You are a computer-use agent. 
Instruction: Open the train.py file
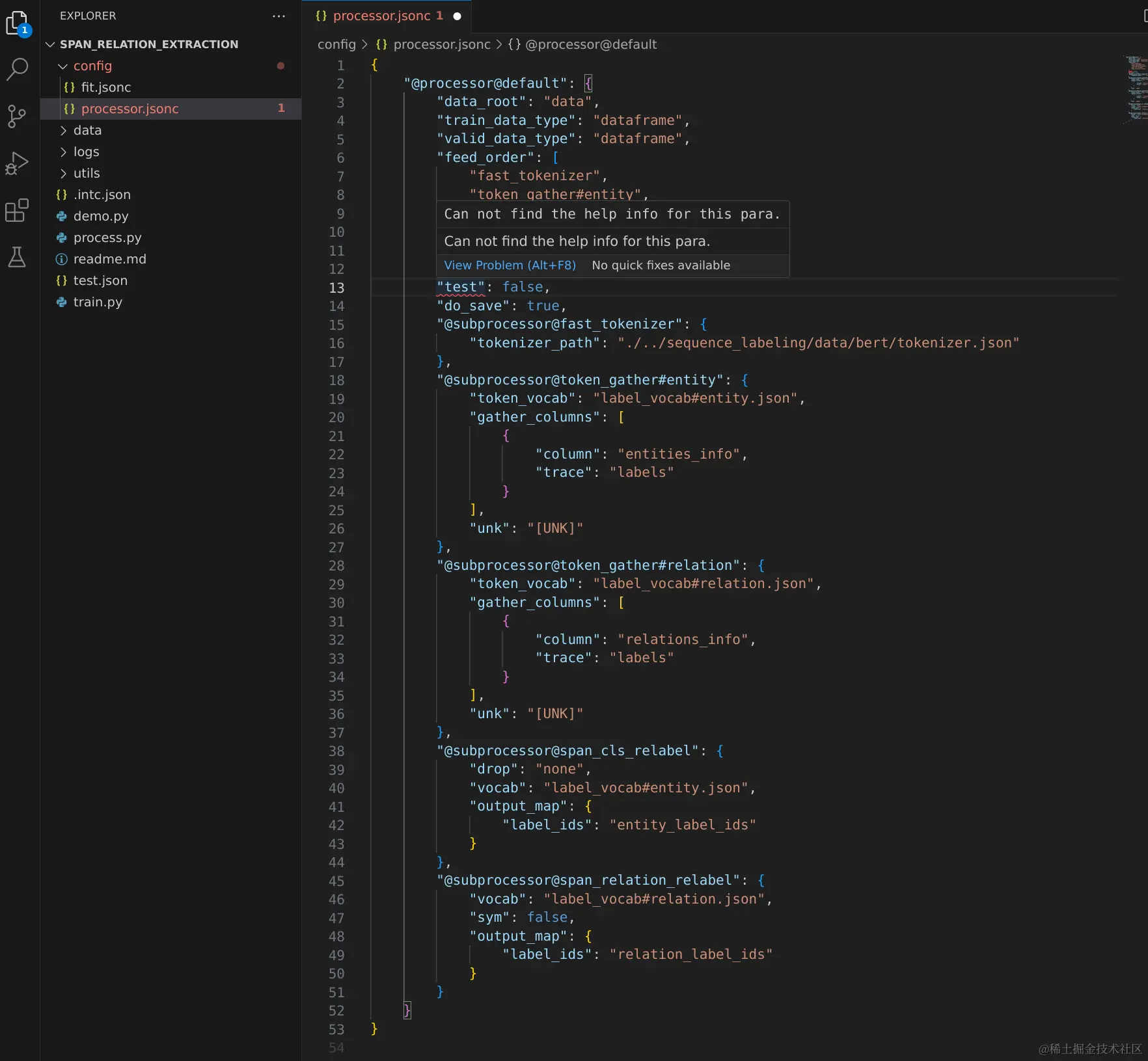pos(98,302)
